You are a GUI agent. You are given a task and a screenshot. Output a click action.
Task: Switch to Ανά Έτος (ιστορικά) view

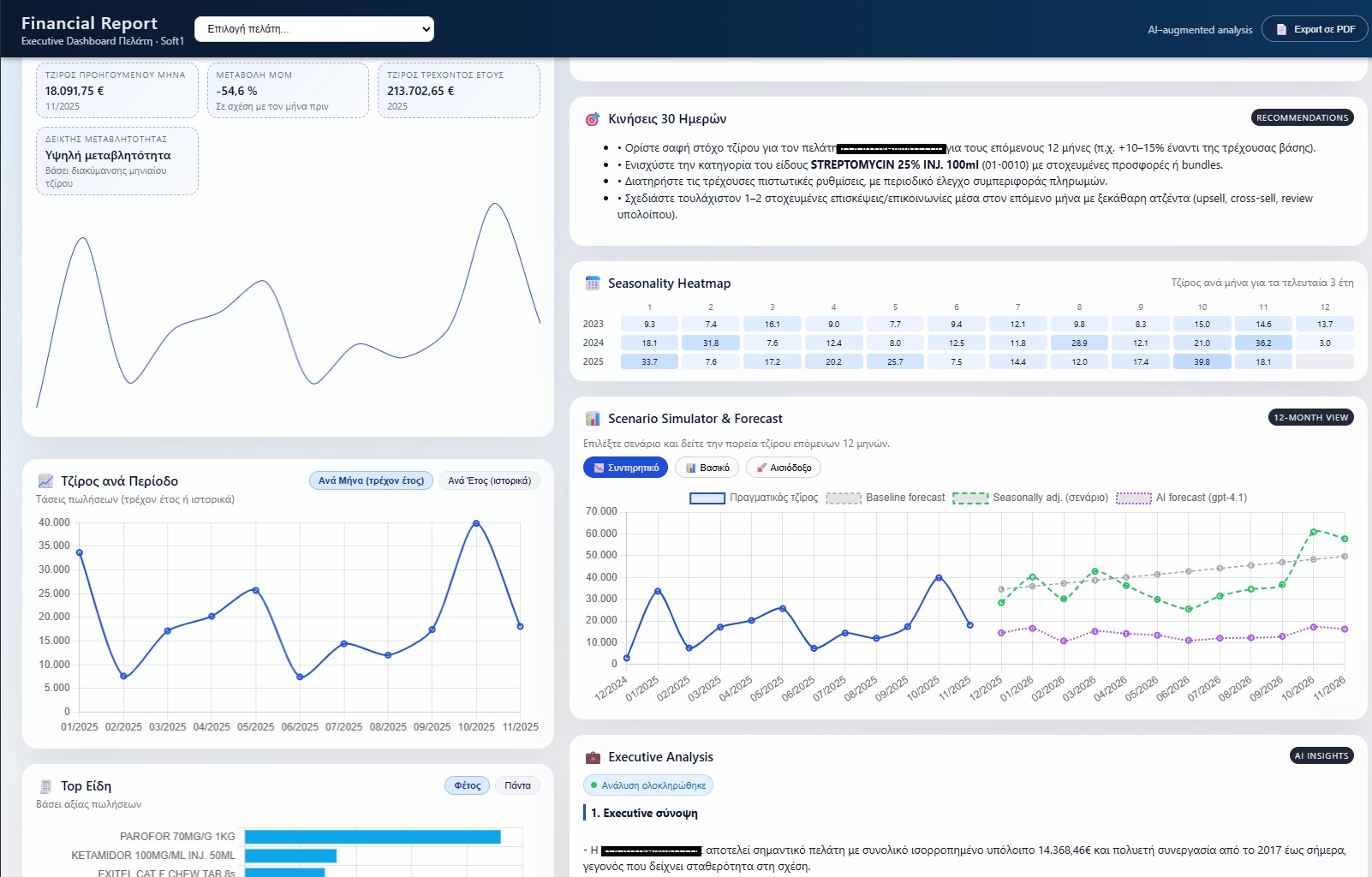coord(489,481)
